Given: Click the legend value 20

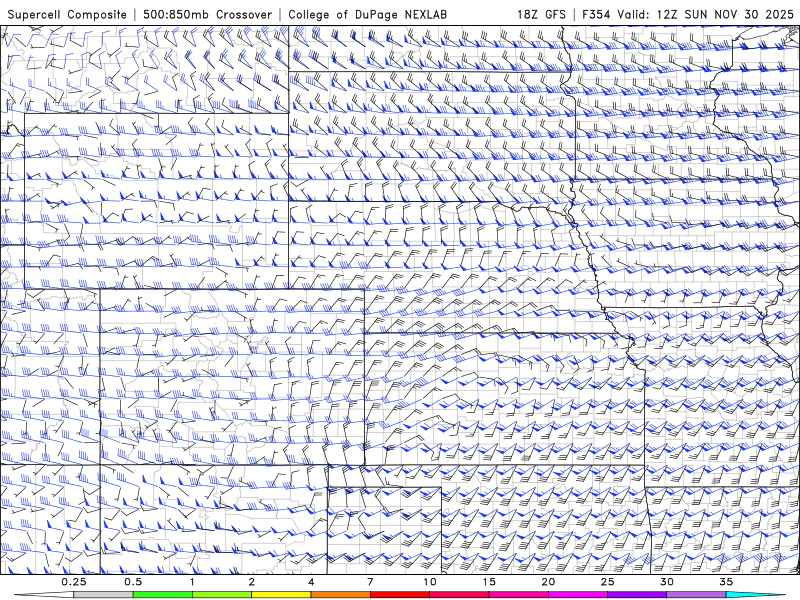Looking at the screenshot, I should 548,582.
